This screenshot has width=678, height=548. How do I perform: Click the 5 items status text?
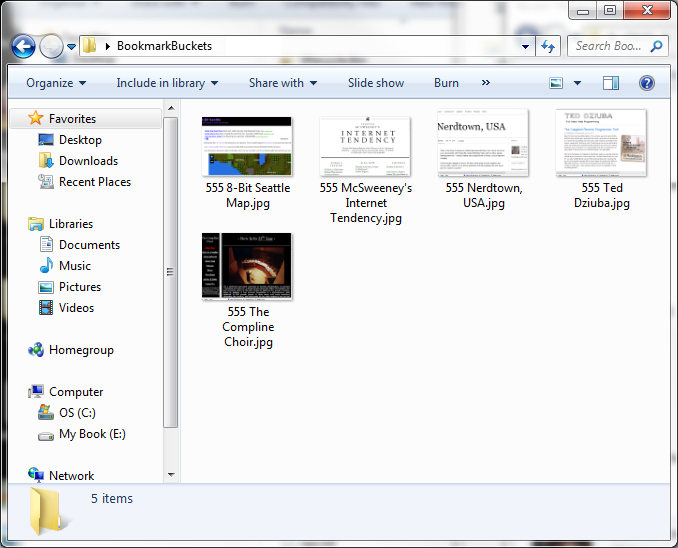tap(112, 498)
